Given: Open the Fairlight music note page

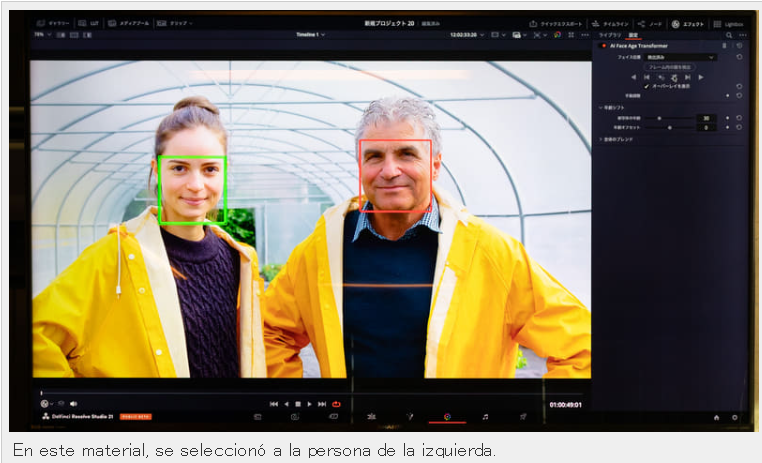Looking at the screenshot, I should 485,416.
